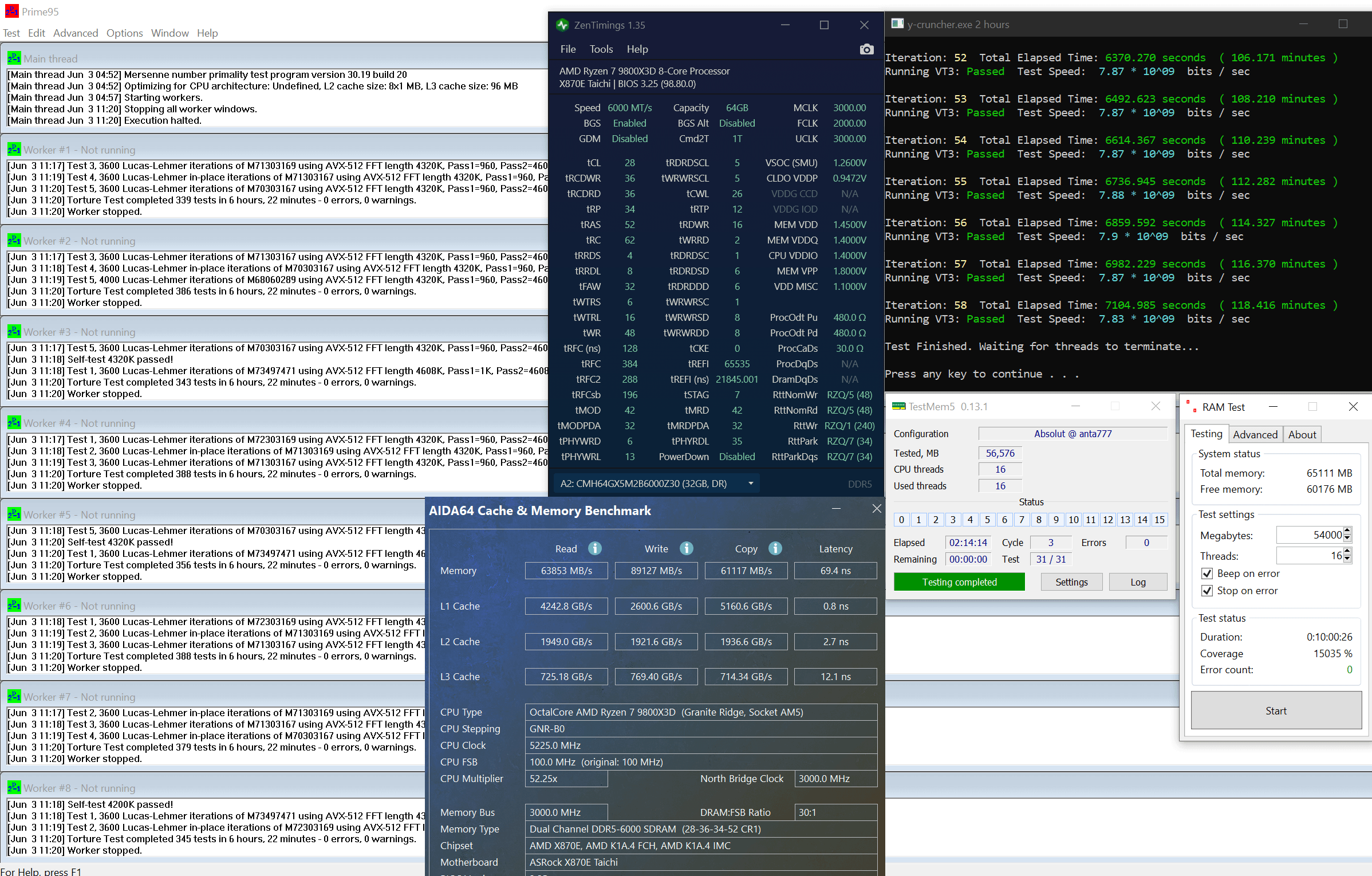Screen dimensions: 1372x876
Task: Click the Worker #6 window icon
Action: pos(14,606)
